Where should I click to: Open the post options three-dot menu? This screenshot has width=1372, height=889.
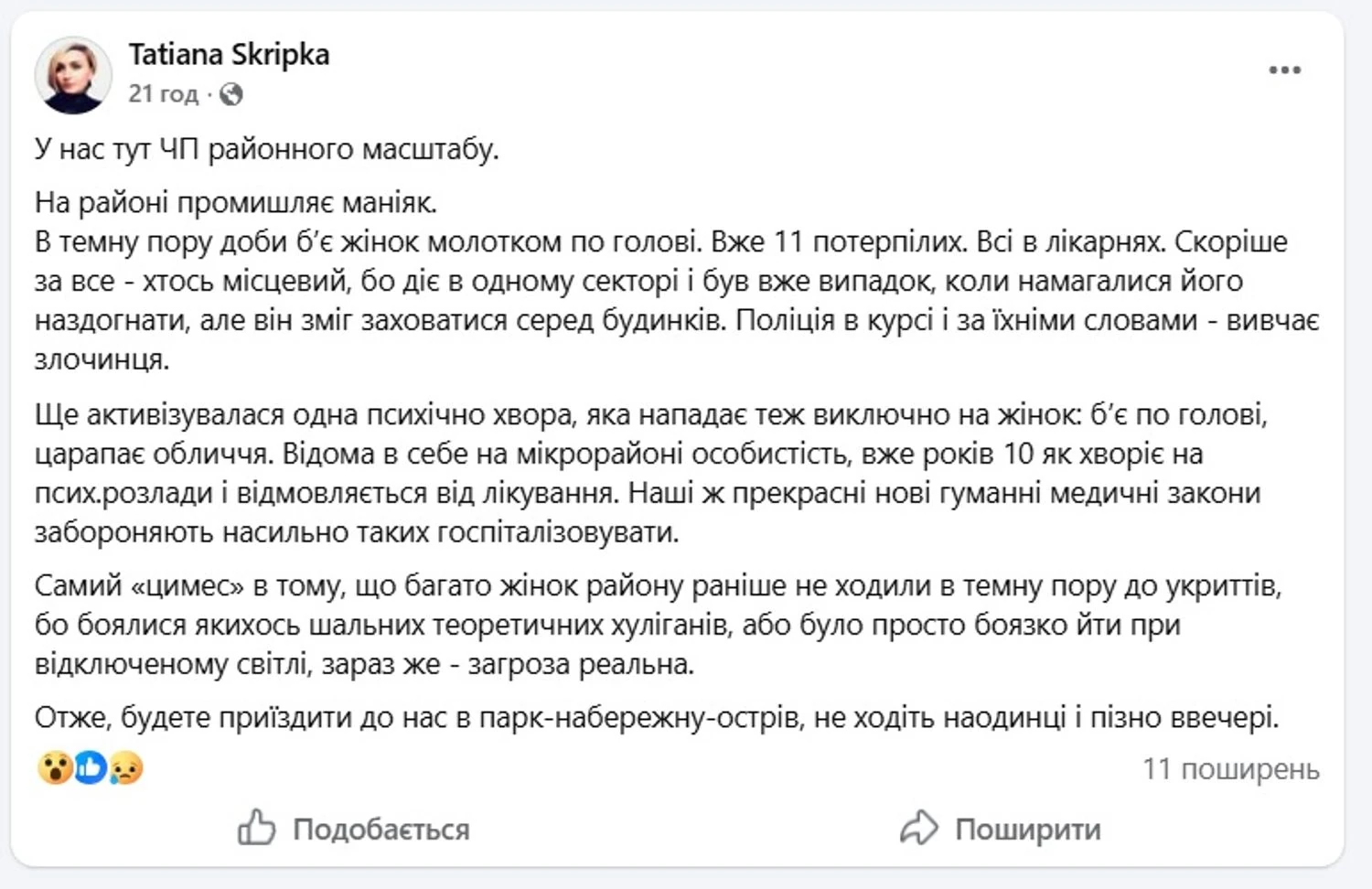coord(1284,70)
